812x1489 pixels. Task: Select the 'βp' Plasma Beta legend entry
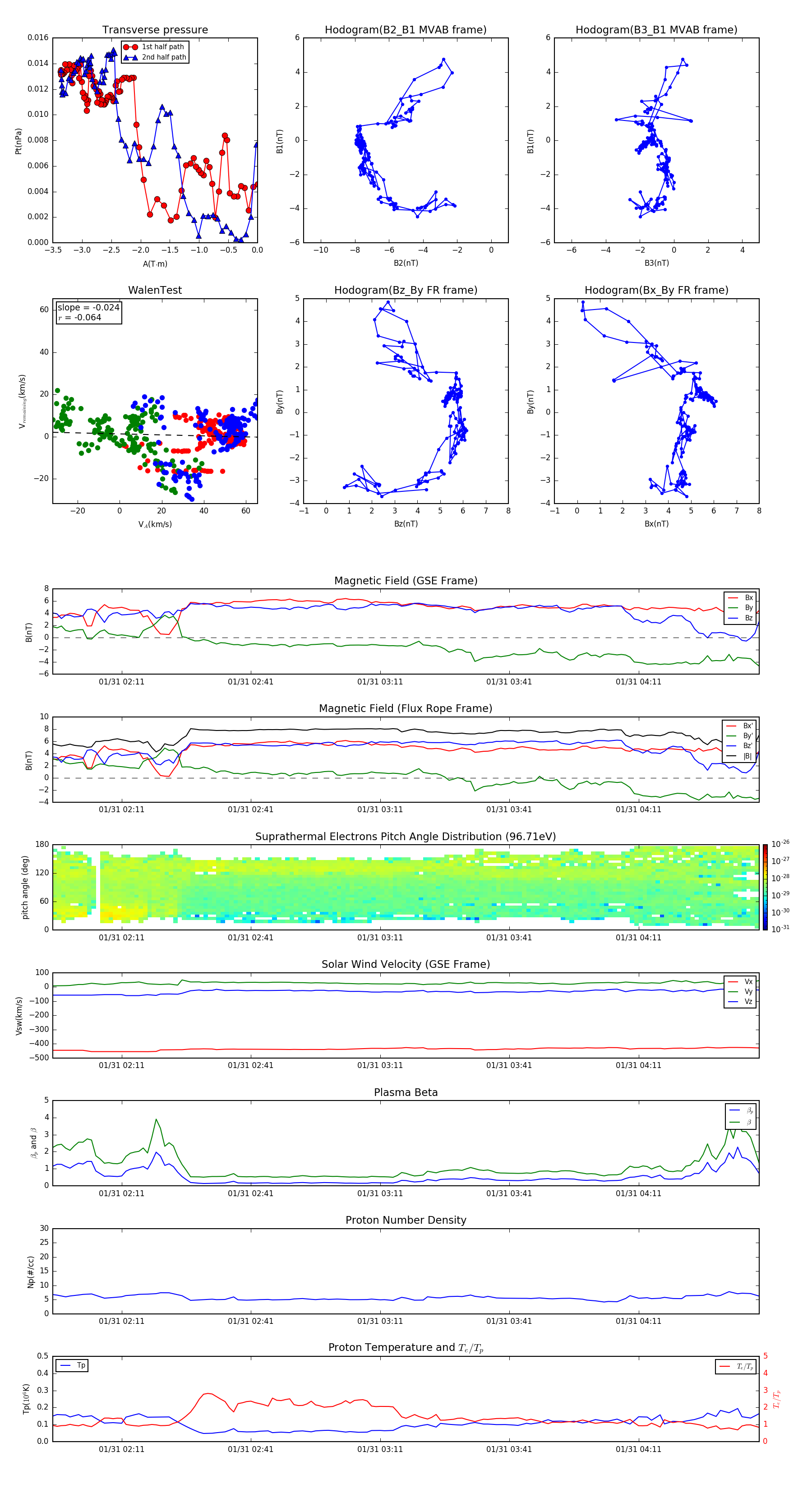(742, 1110)
